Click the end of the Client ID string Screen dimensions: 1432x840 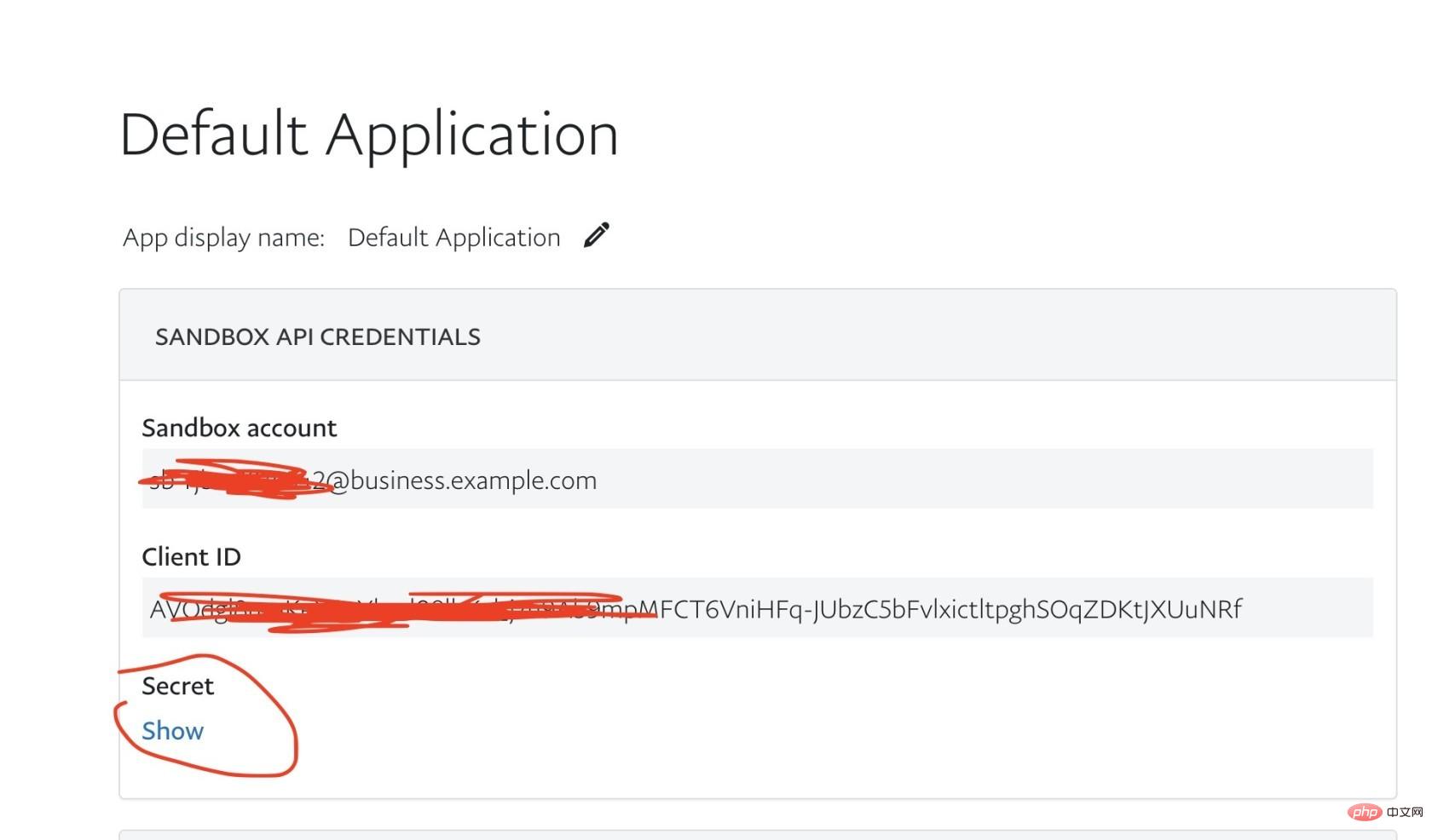tap(1227, 609)
